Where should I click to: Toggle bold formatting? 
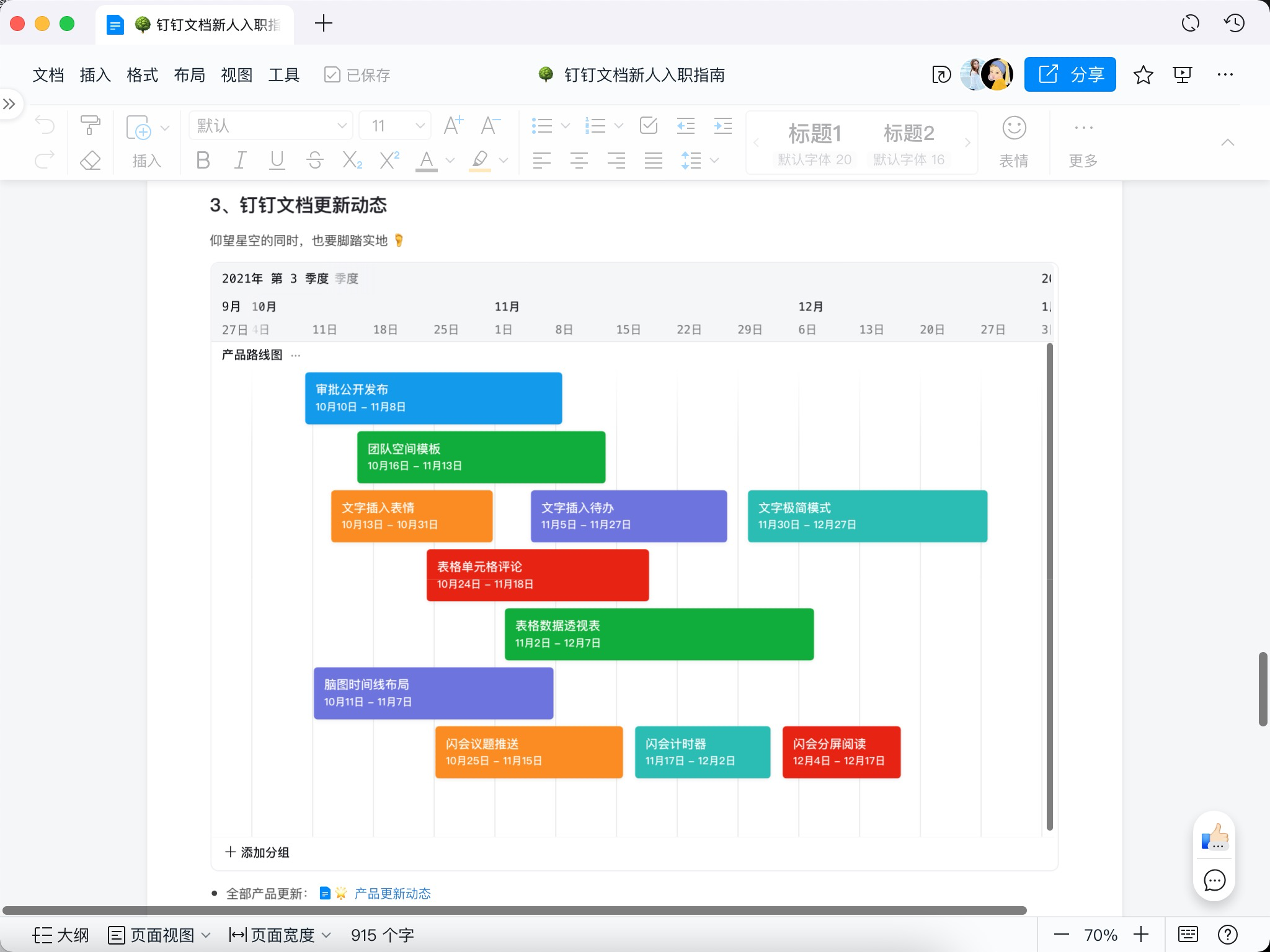pyautogui.click(x=203, y=161)
